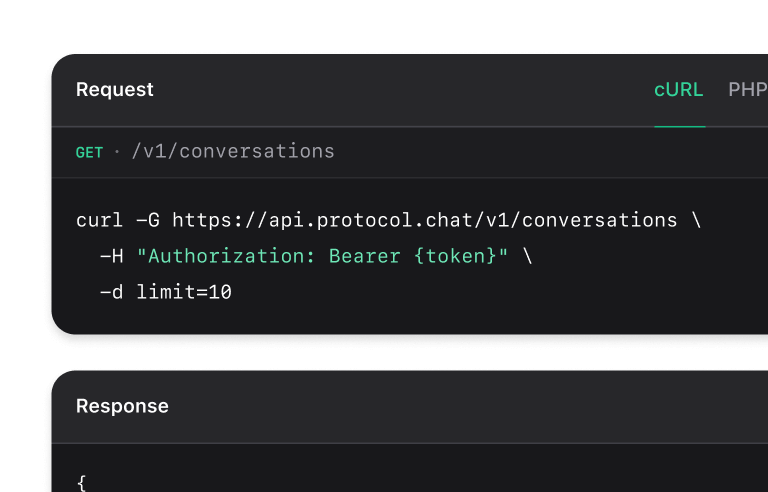The height and width of the screenshot is (492, 768).
Task: Click the Request panel title
Action: click(x=115, y=90)
